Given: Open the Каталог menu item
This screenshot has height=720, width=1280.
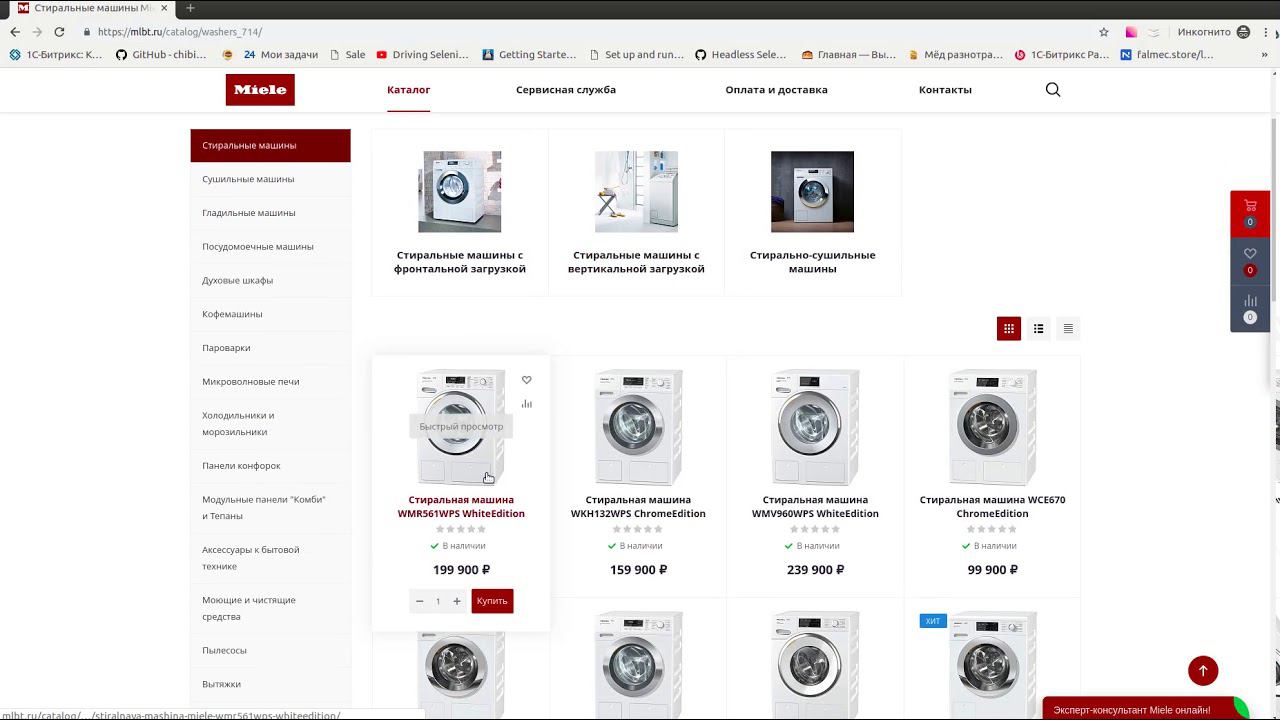Looking at the screenshot, I should [x=408, y=89].
